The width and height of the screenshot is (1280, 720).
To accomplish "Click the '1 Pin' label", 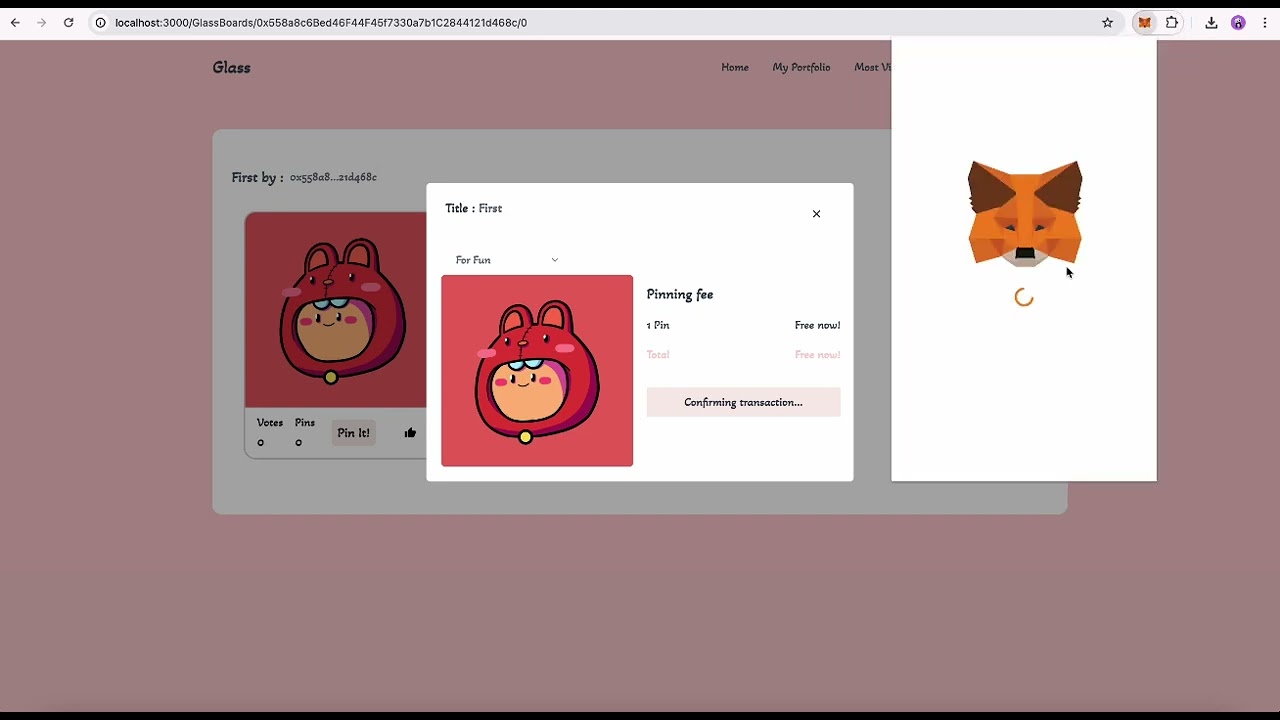I will tap(658, 325).
